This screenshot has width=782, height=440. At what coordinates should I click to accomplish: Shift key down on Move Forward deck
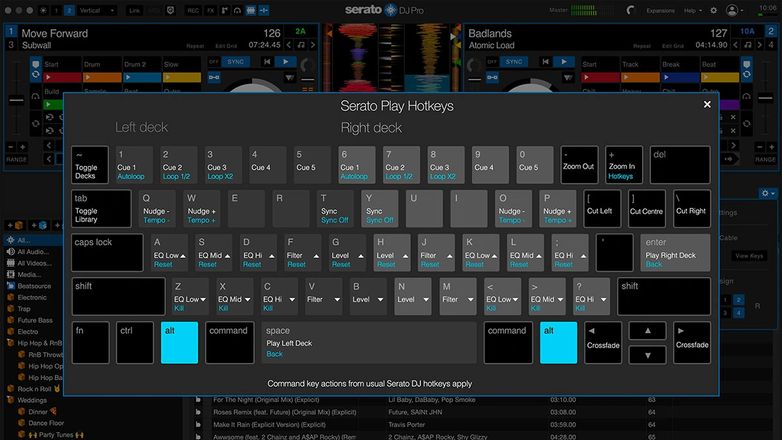point(289,45)
